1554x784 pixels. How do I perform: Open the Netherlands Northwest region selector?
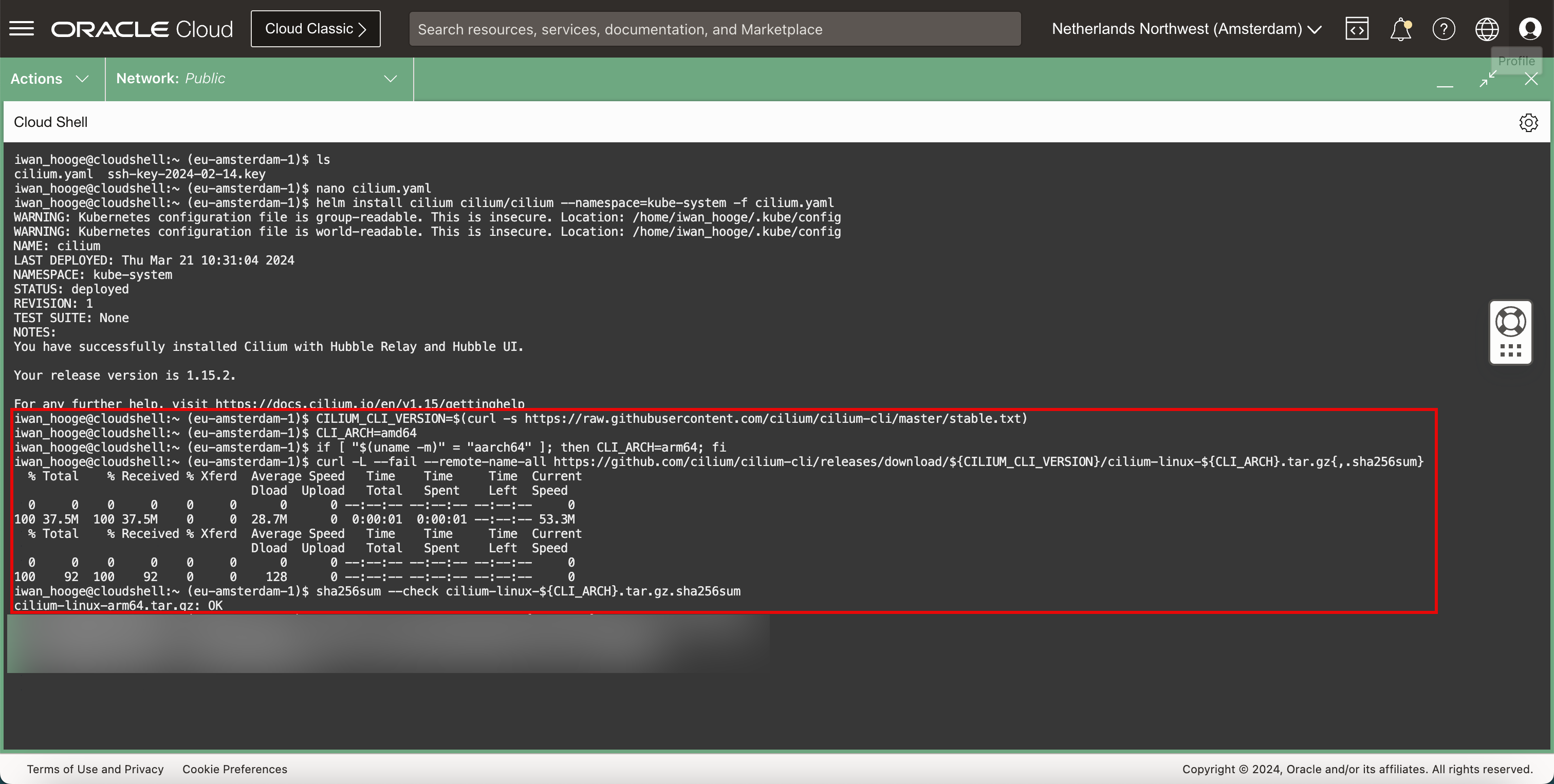[1186, 29]
